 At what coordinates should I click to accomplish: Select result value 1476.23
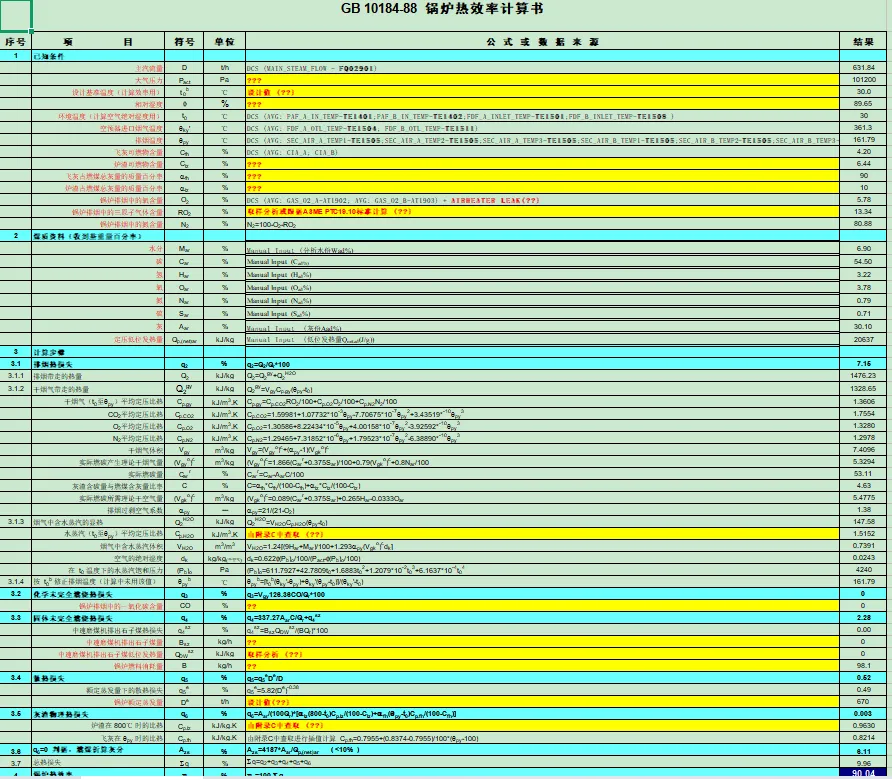(863, 376)
